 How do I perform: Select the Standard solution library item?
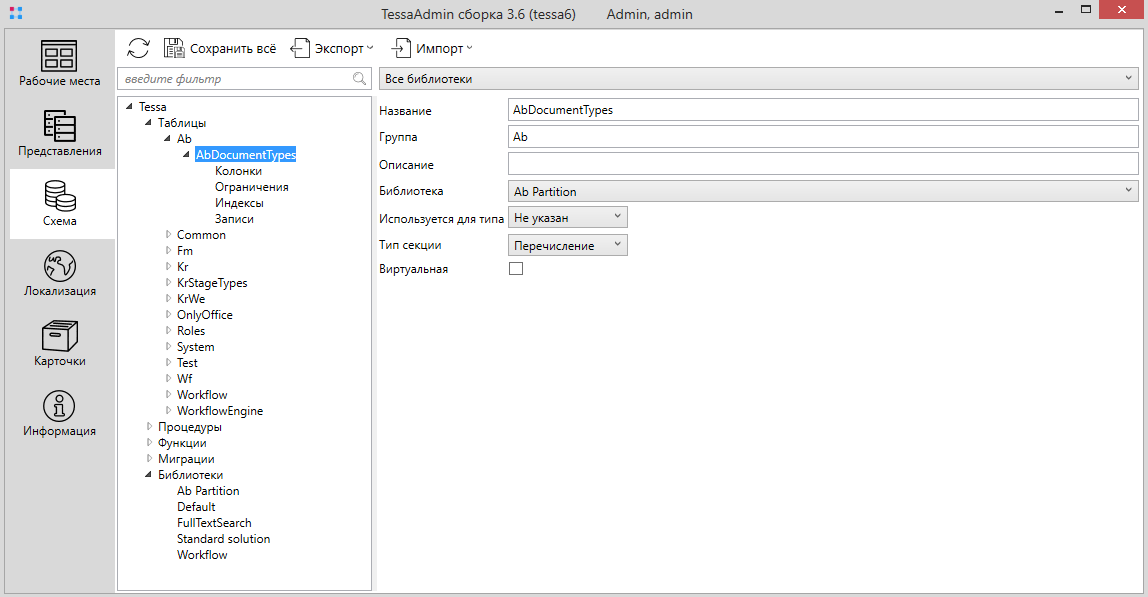223,539
